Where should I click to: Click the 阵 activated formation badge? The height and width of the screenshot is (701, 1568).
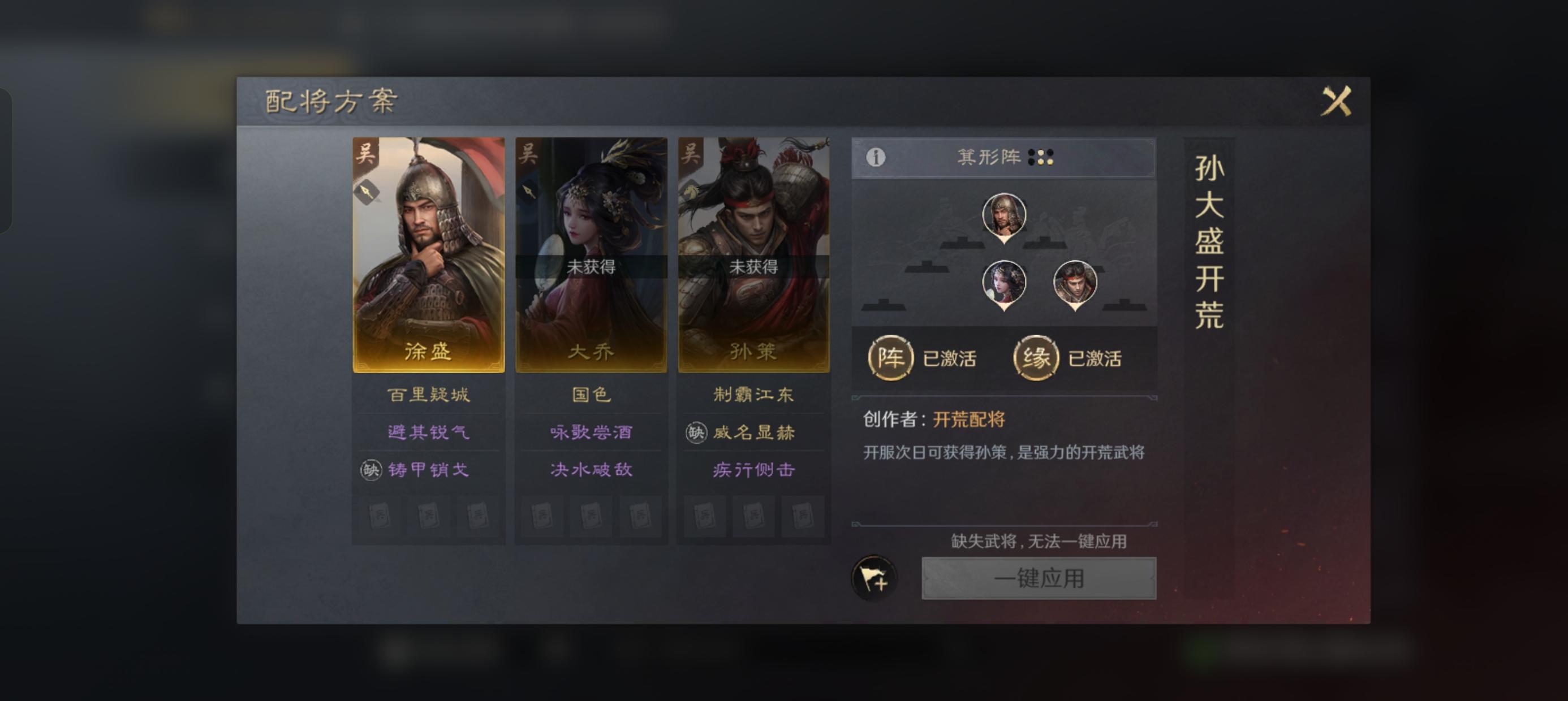[890, 358]
